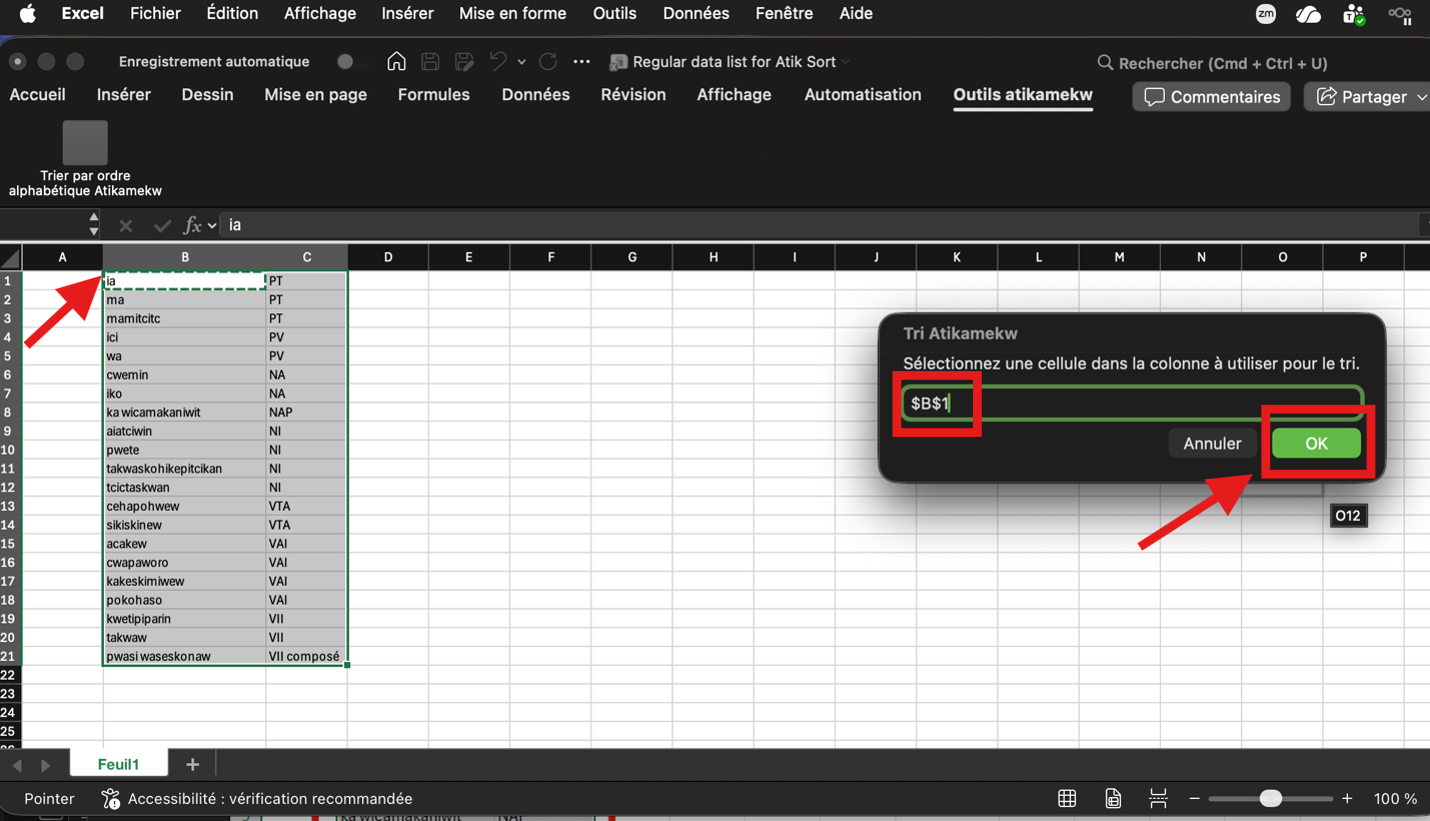Screen dimensions: 1430x821
Task: Open the Commentaires pane
Action: [x=1212, y=97]
